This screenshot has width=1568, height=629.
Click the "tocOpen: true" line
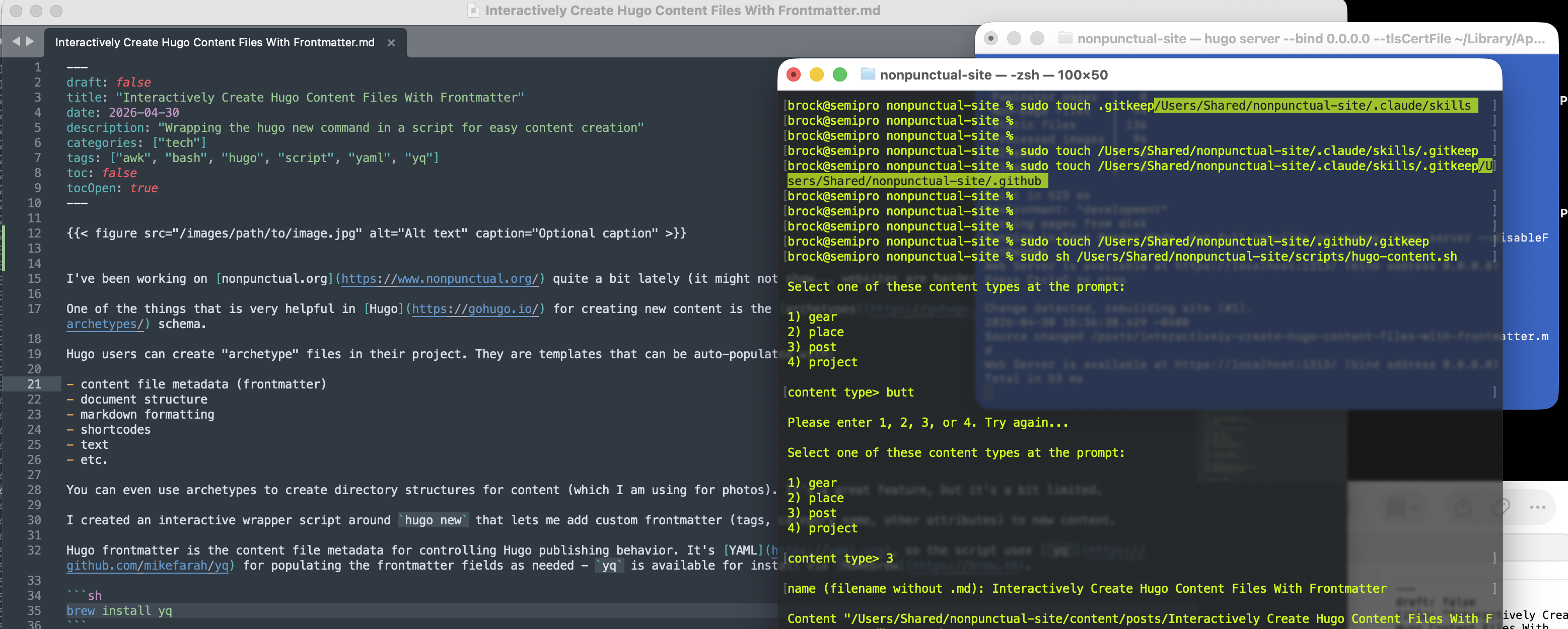(112, 189)
